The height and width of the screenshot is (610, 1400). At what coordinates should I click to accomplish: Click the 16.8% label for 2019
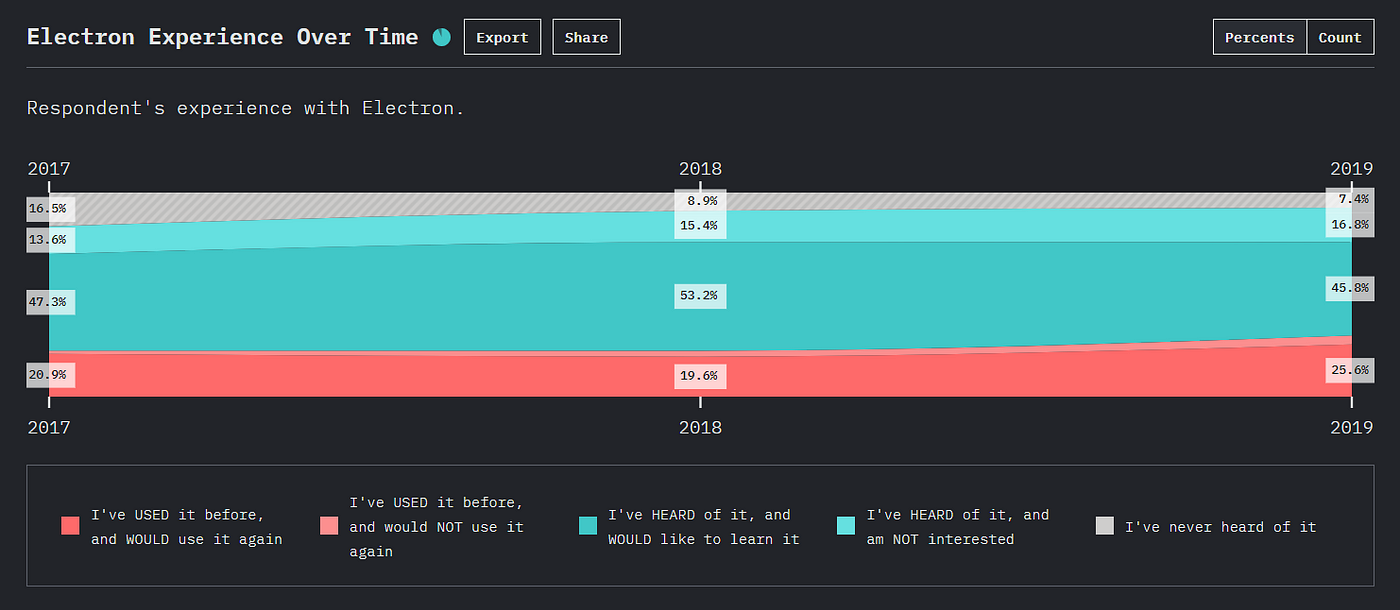coord(1352,225)
